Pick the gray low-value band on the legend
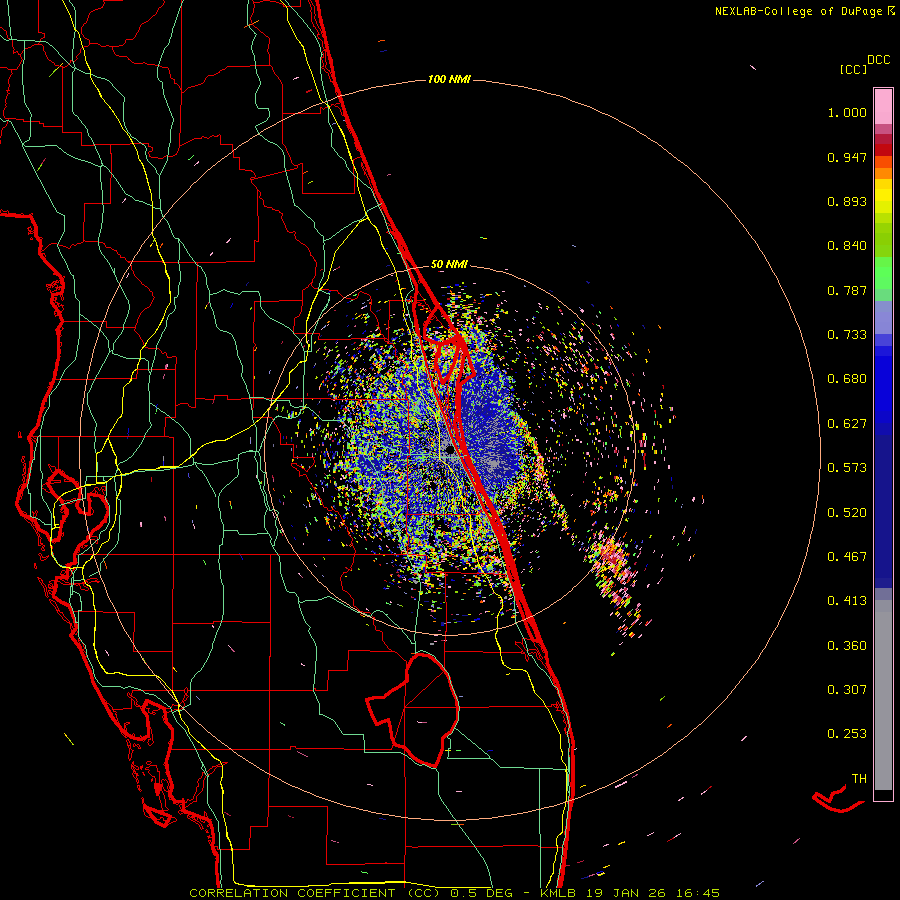Image resolution: width=900 pixels, height=900 pixels. tap(883, 695)
